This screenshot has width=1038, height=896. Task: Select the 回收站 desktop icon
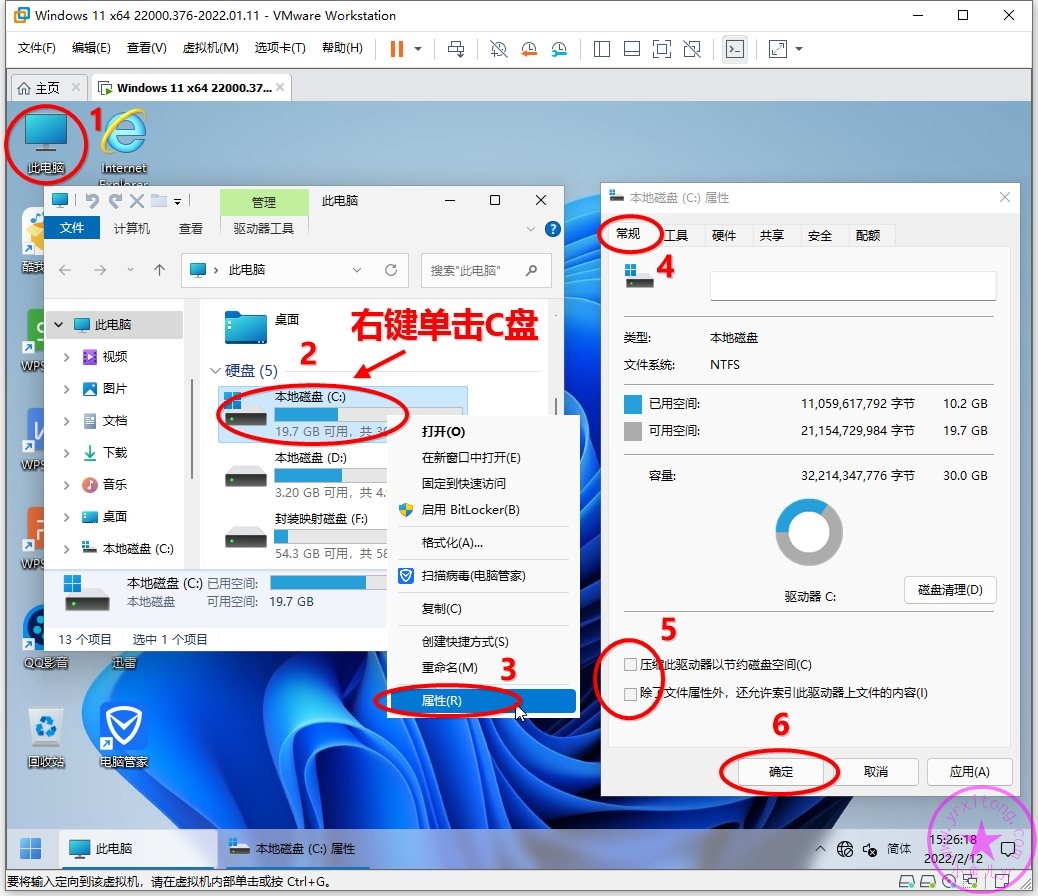point(46,738)
